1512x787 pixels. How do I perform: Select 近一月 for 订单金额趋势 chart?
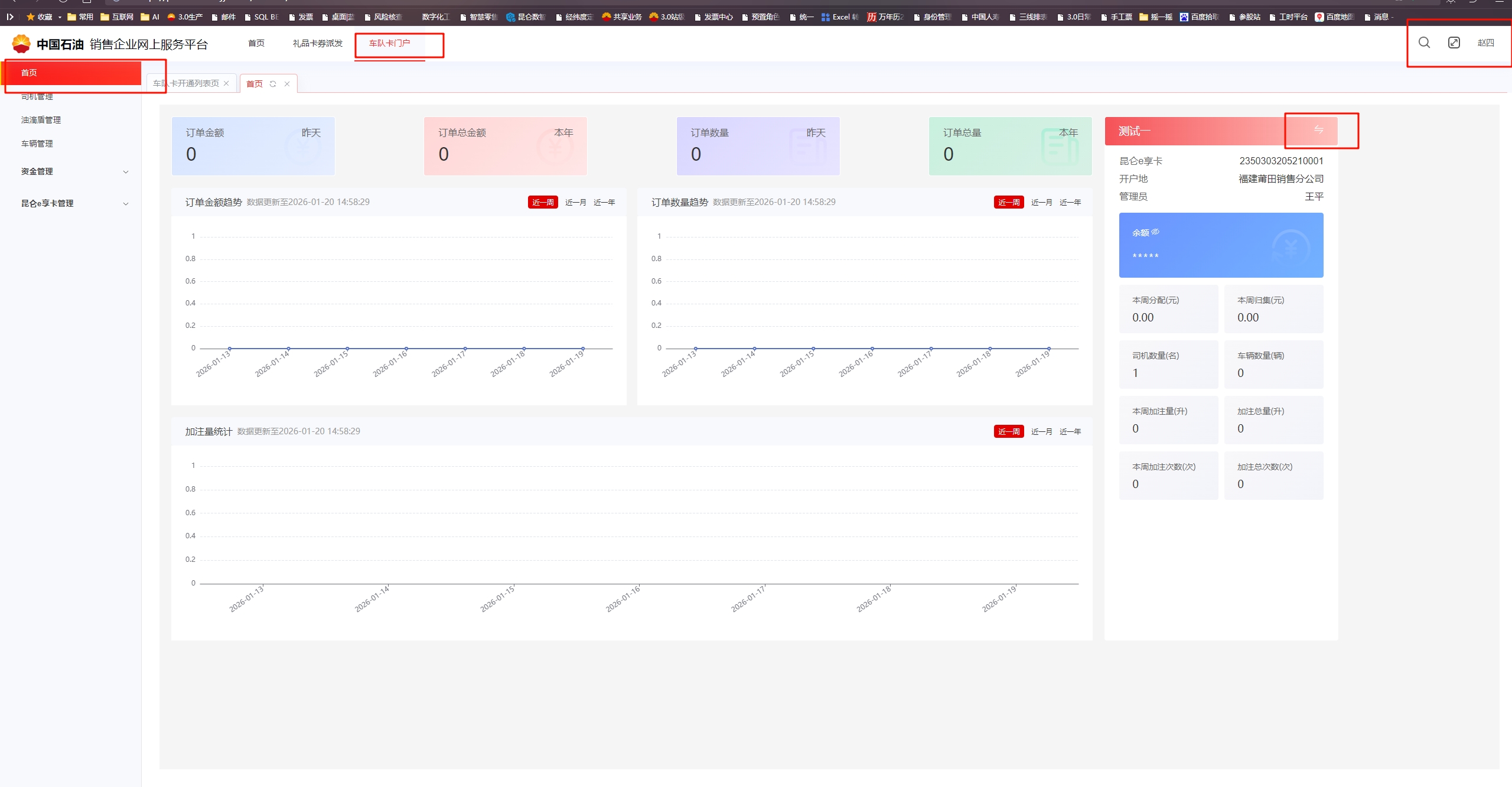pos(575,202)
